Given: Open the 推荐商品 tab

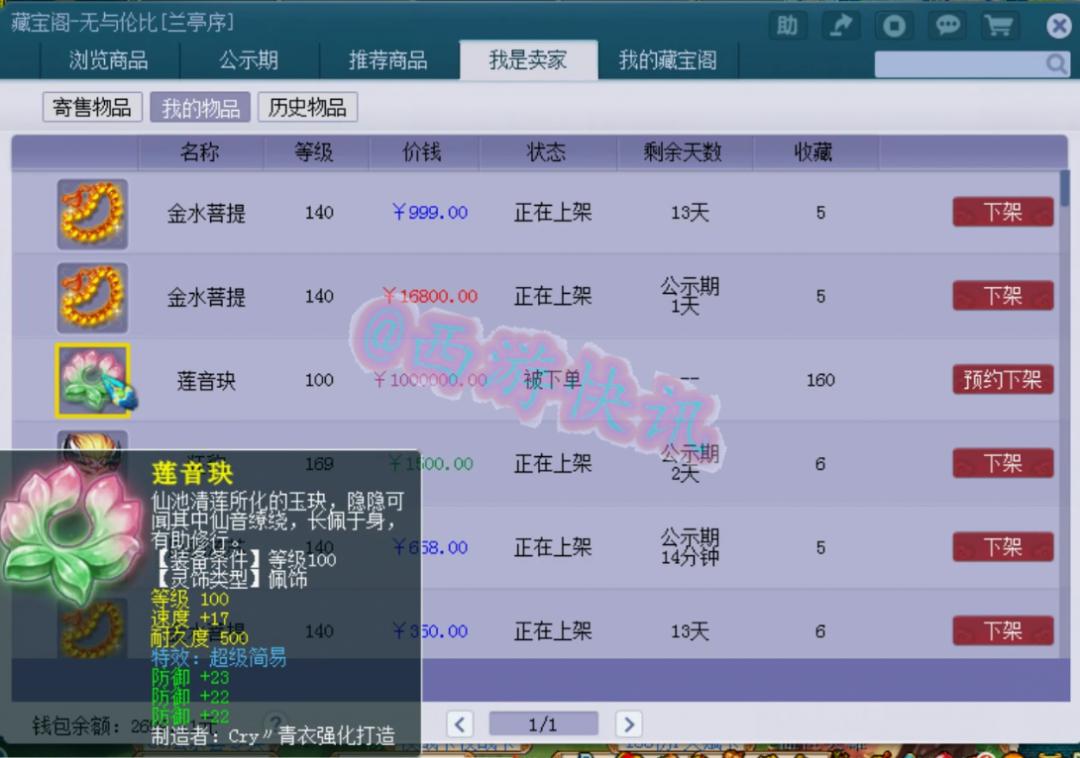Looking at the screenshot, I should 388,60.
